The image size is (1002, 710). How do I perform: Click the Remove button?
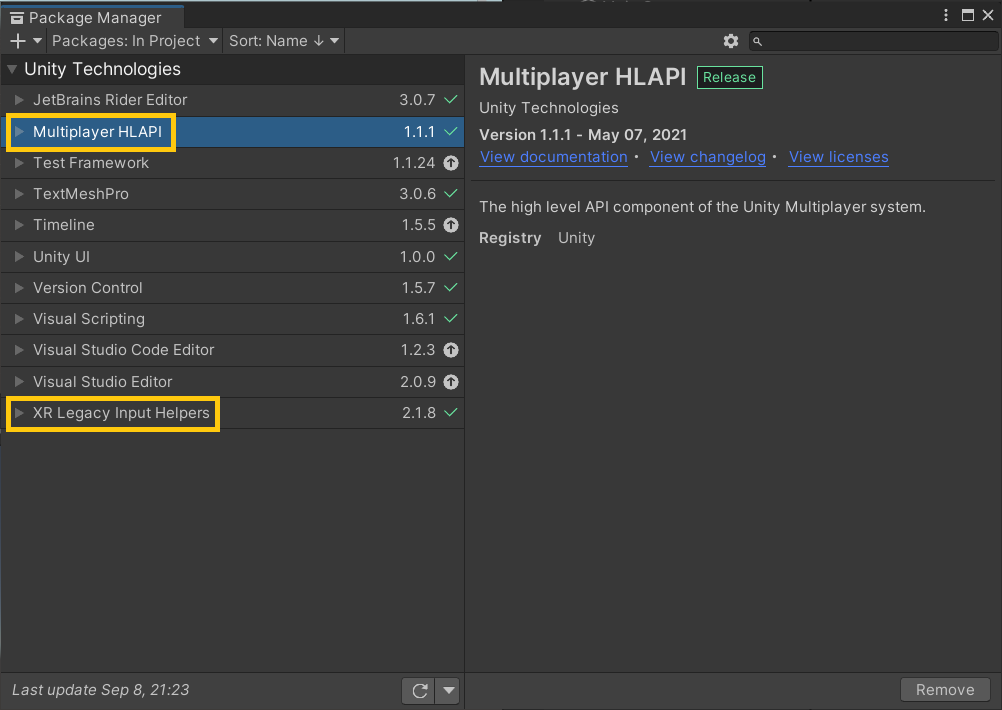(x=945, y=690)
